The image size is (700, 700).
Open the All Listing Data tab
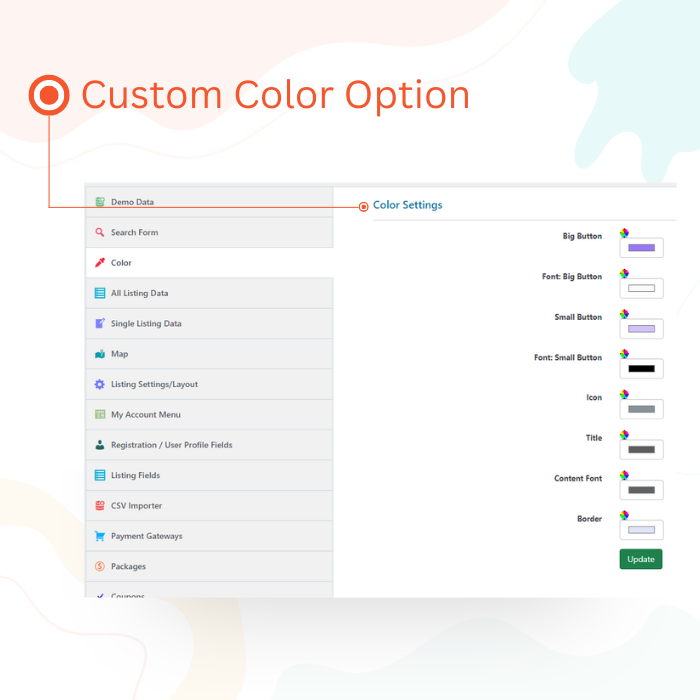pyautogui.click(x=139, y=293)
